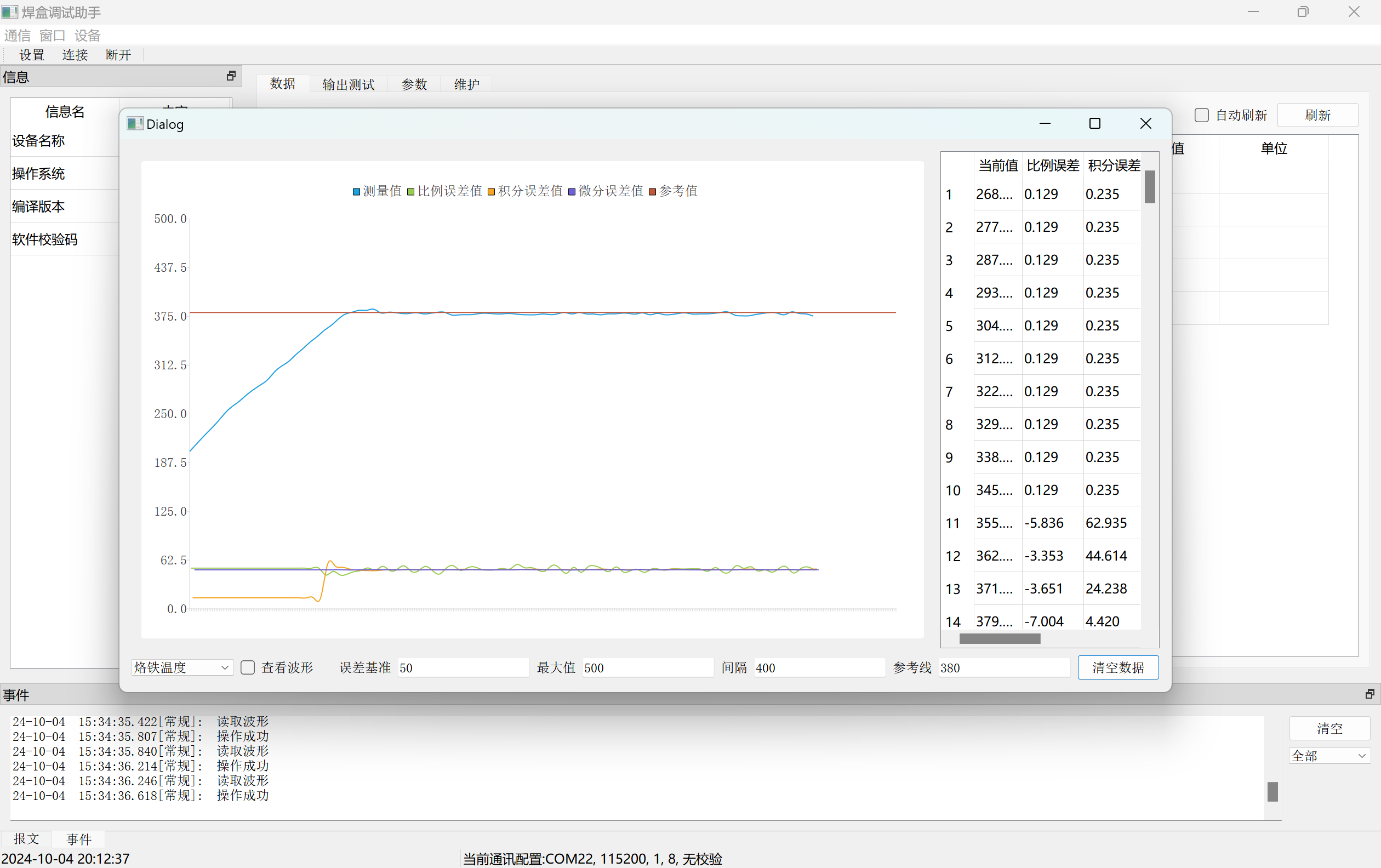Switch to the 输出测试 tab
1381x868 pixels.
click(348, 84)
